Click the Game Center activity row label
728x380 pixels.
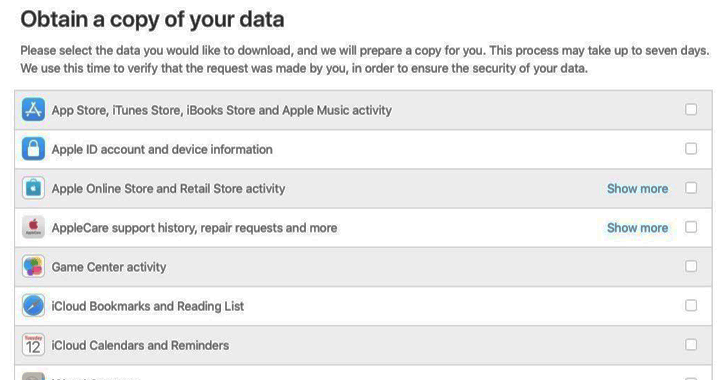coord(109,267)
